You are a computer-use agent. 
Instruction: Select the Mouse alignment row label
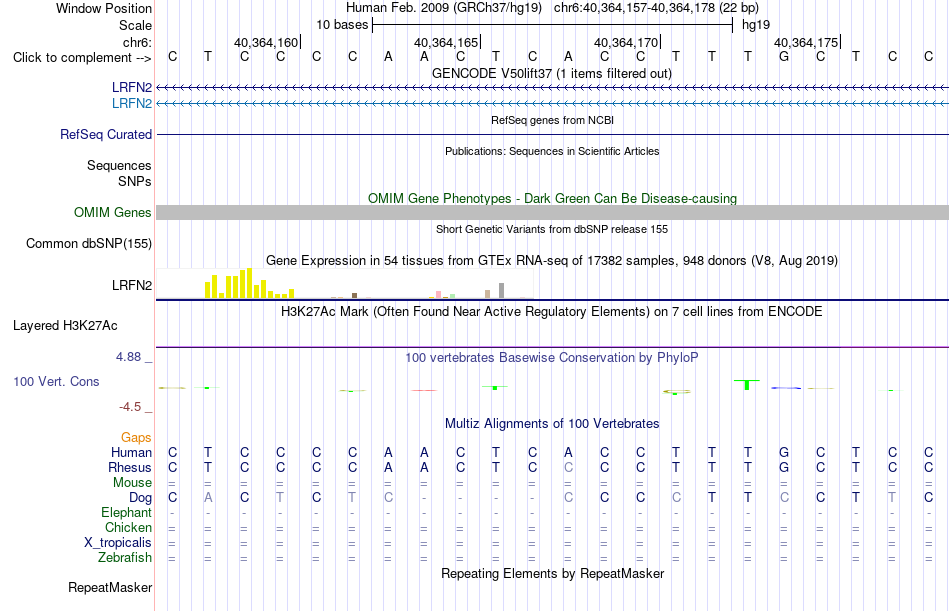(x=132, y=482)
